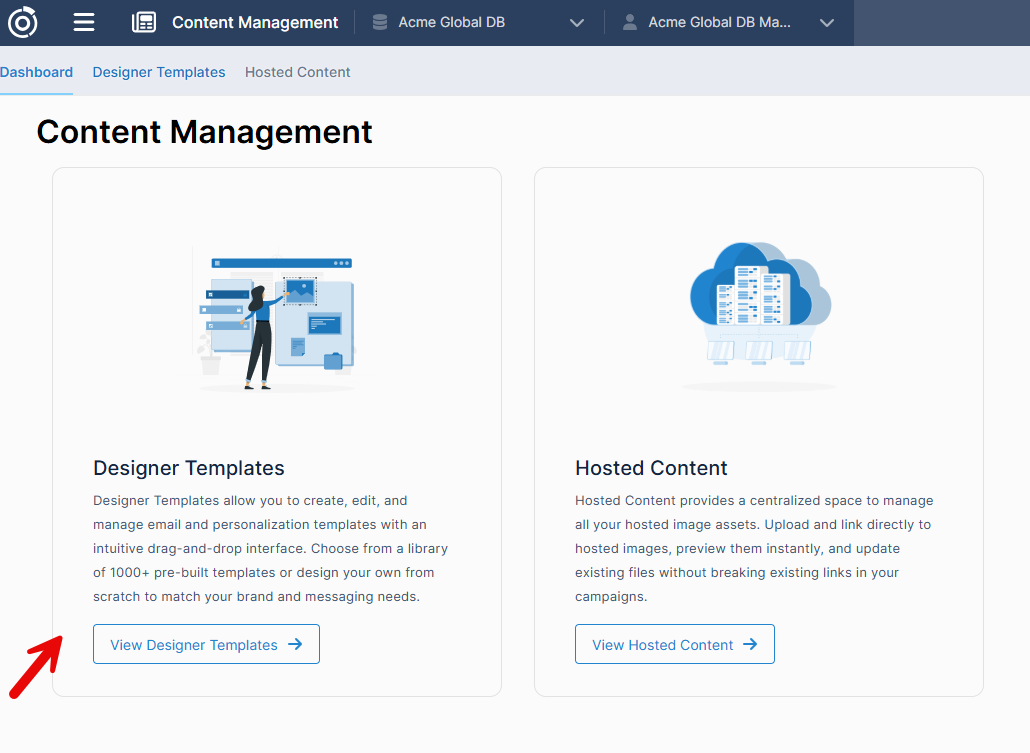Click the Designer Templates illustration

(275, 320)
